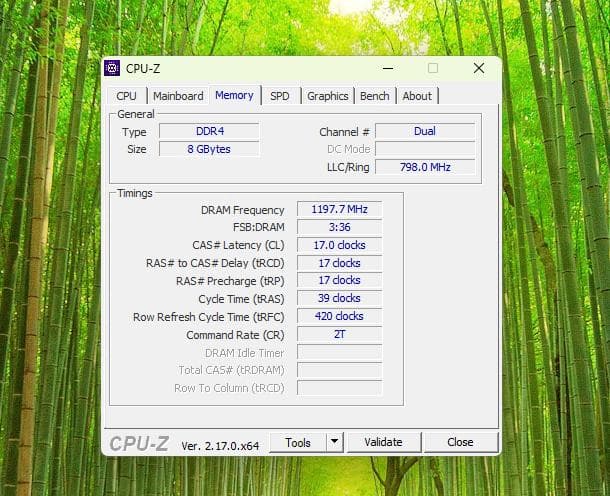This screenshot has width=610, height=496.
Task: Click the CPU-Z title text
Action: [143, 69]
